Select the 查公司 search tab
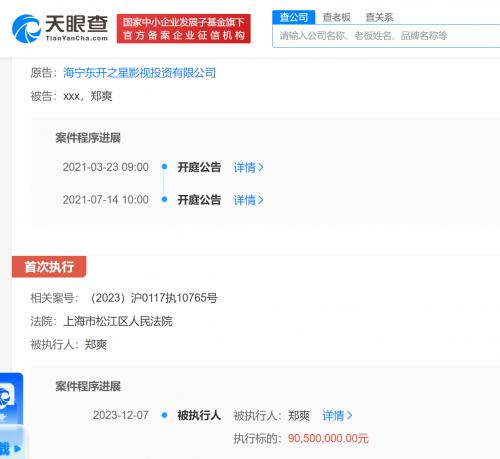Image resolution: width=500 pixels, height=459 pixels. point(294,17)
